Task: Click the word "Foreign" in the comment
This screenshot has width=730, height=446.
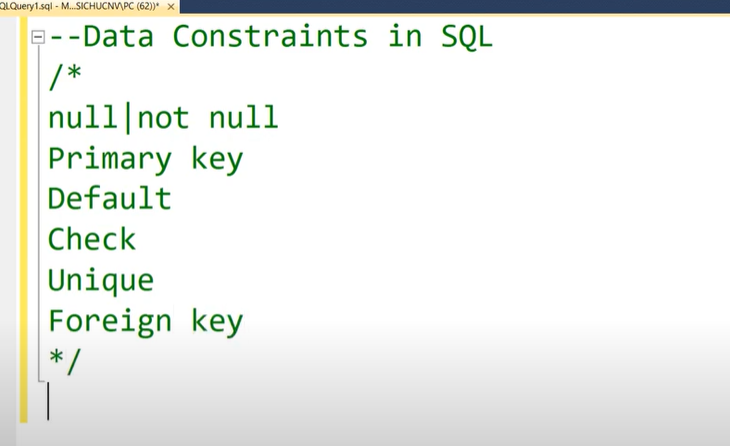Action: tap(110, 321)
